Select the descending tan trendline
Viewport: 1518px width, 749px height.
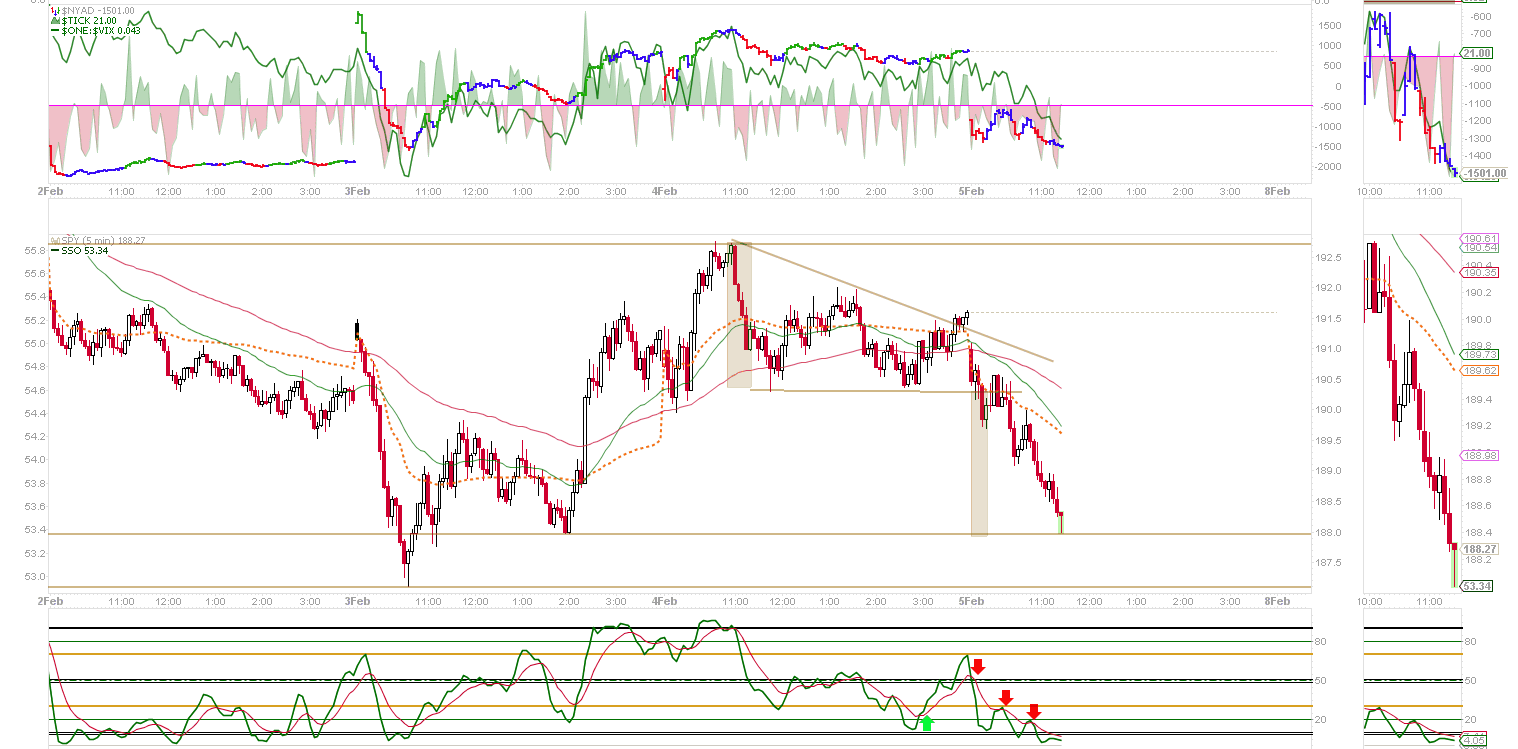point(893,301)
